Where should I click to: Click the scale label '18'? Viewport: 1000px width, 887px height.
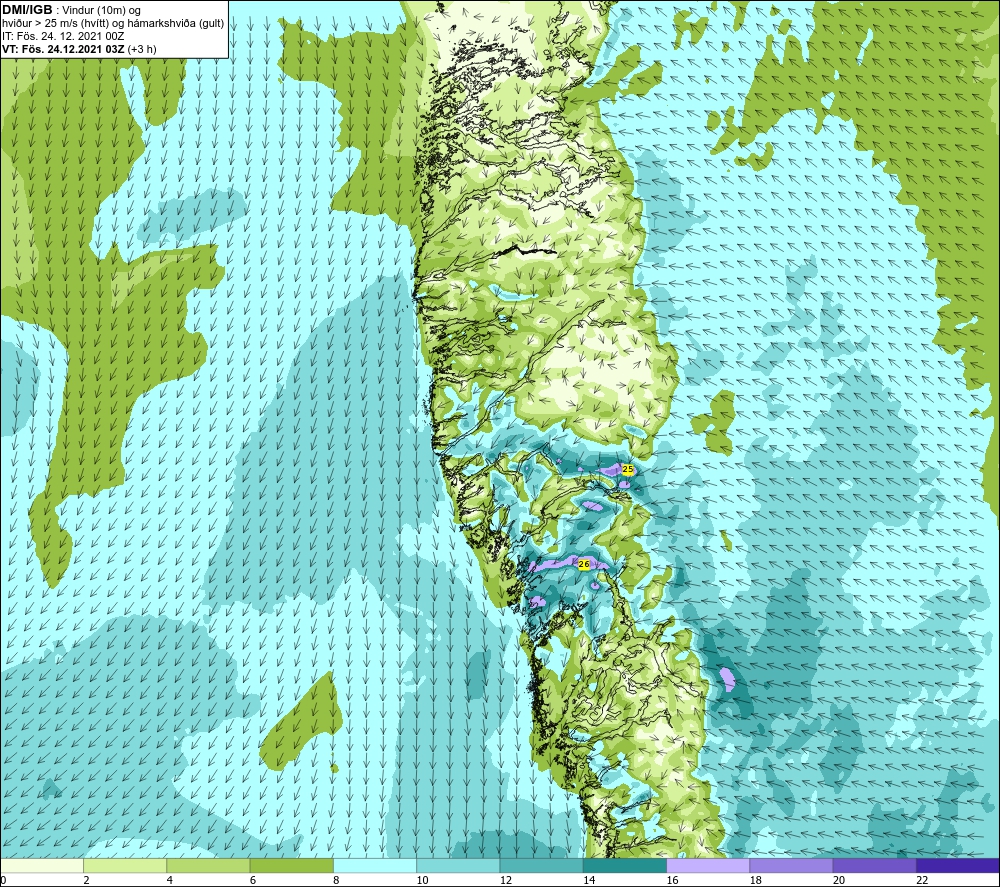coord(756,880)
